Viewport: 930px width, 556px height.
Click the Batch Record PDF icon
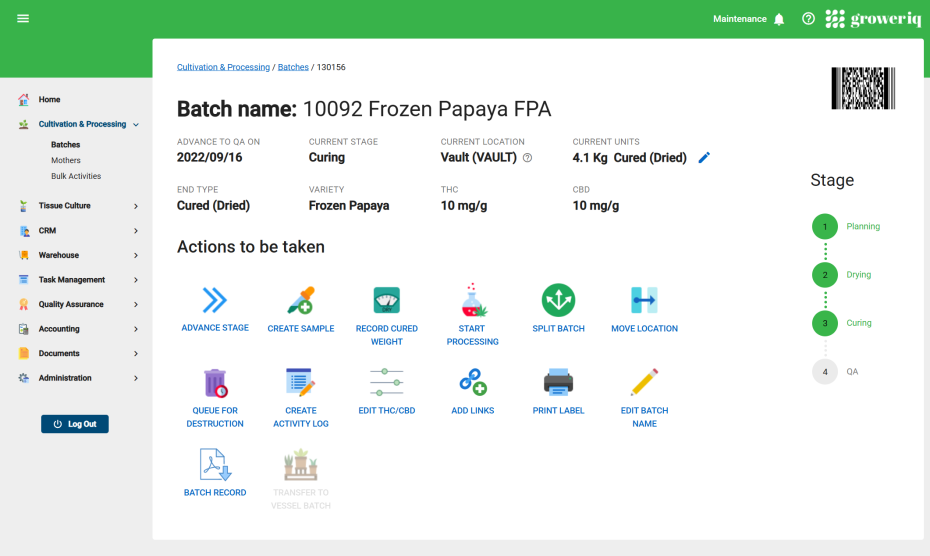coord(215,465)
